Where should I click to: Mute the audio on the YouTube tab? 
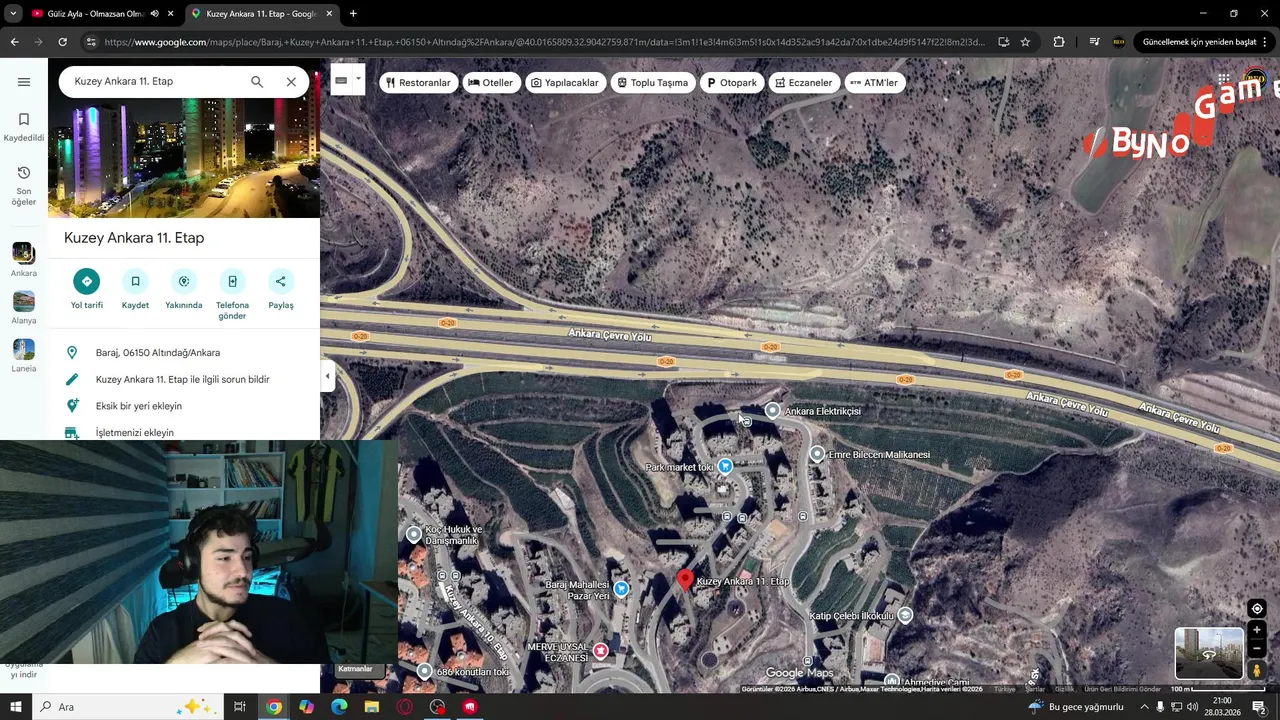(154, 14)
